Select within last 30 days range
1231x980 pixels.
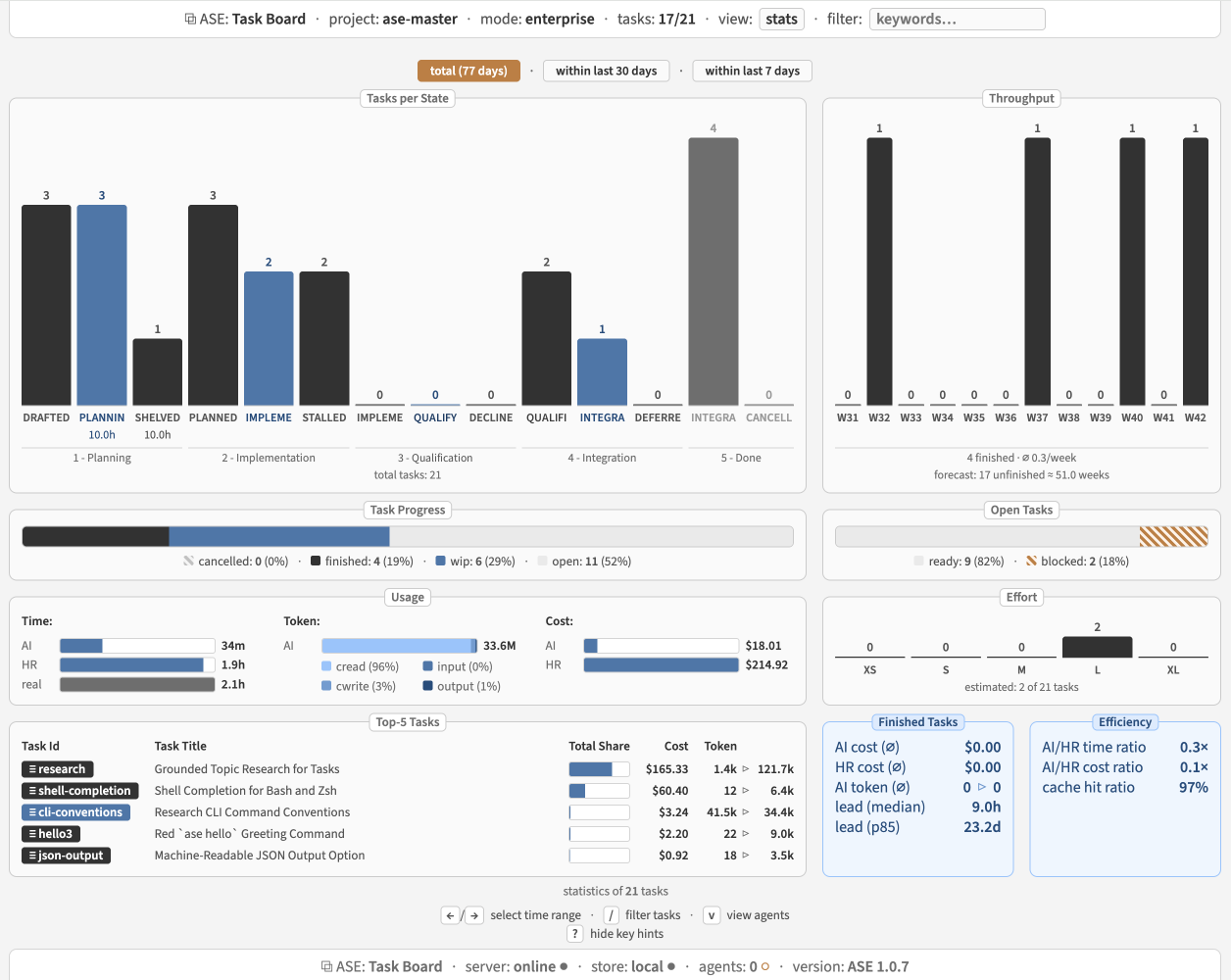[x=606, y=71]
